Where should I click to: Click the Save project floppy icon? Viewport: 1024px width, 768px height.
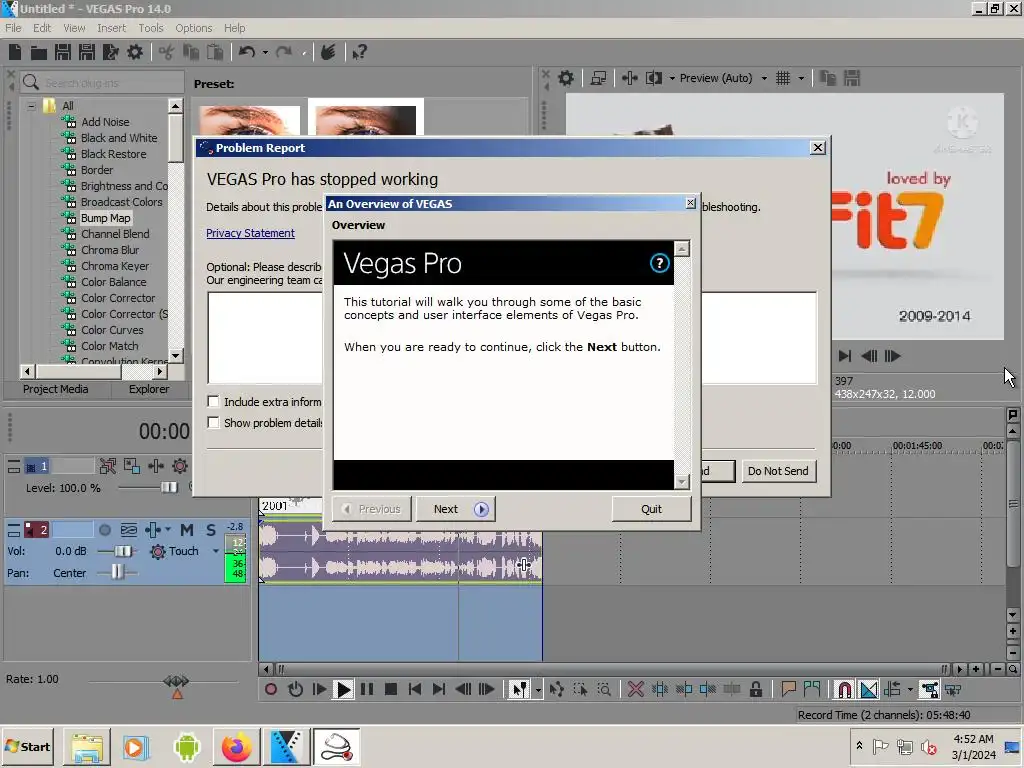tap(63, 52)
